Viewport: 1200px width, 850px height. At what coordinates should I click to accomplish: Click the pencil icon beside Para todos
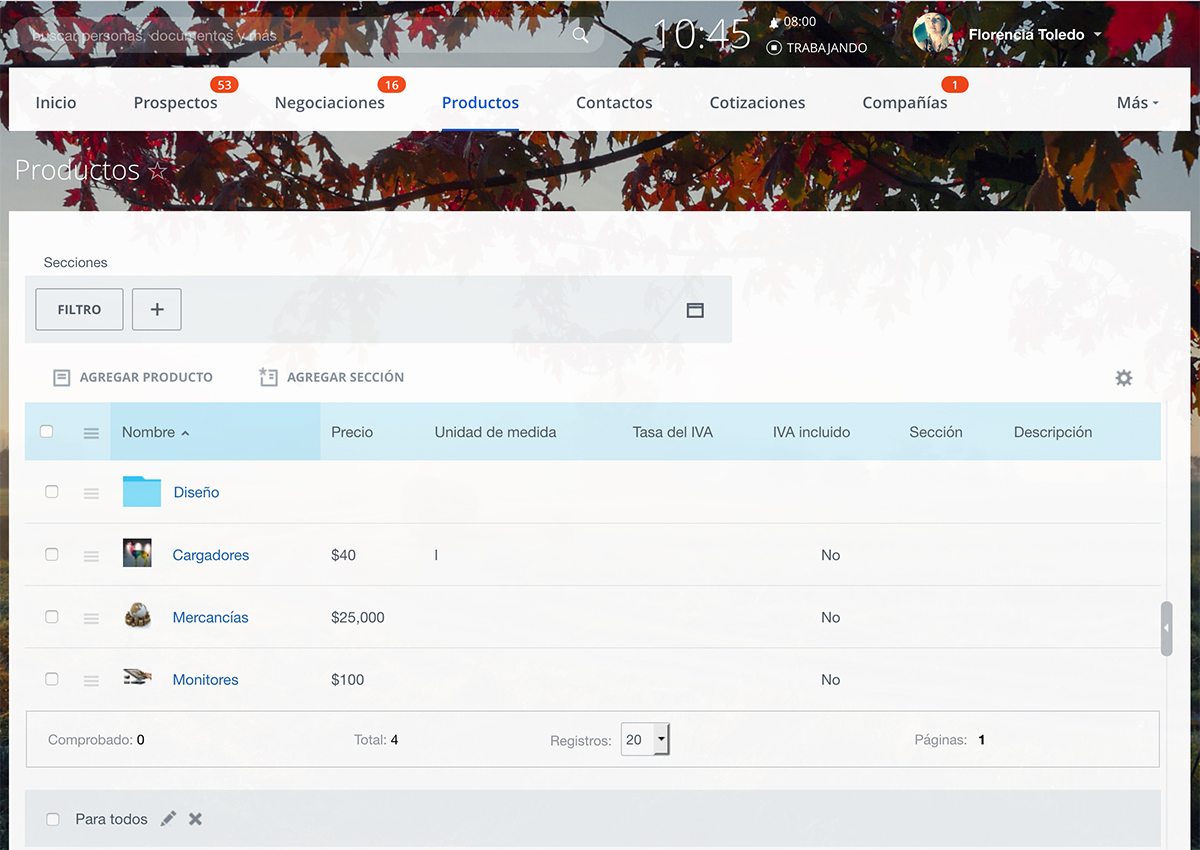pos(168,819)
